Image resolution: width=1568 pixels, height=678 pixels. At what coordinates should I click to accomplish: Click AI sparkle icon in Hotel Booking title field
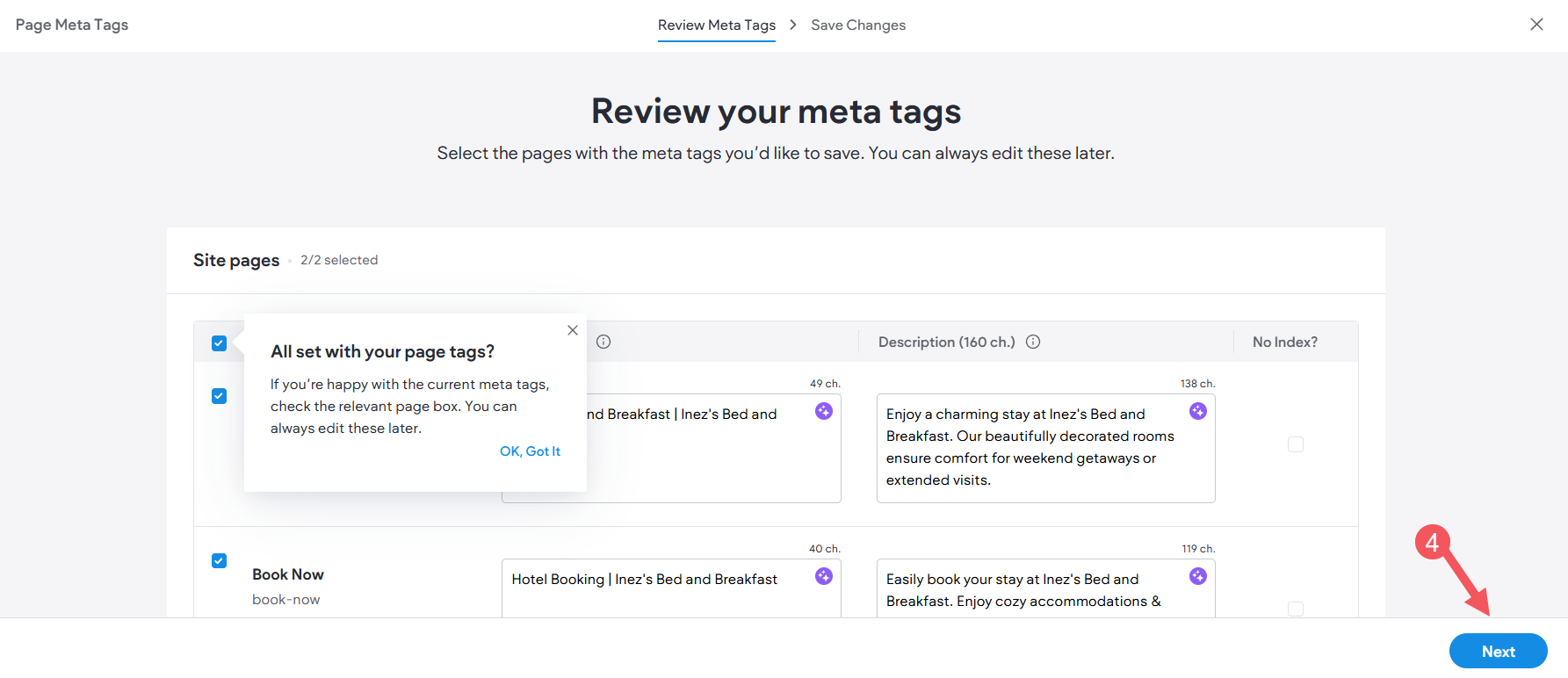tap(823, 576)
